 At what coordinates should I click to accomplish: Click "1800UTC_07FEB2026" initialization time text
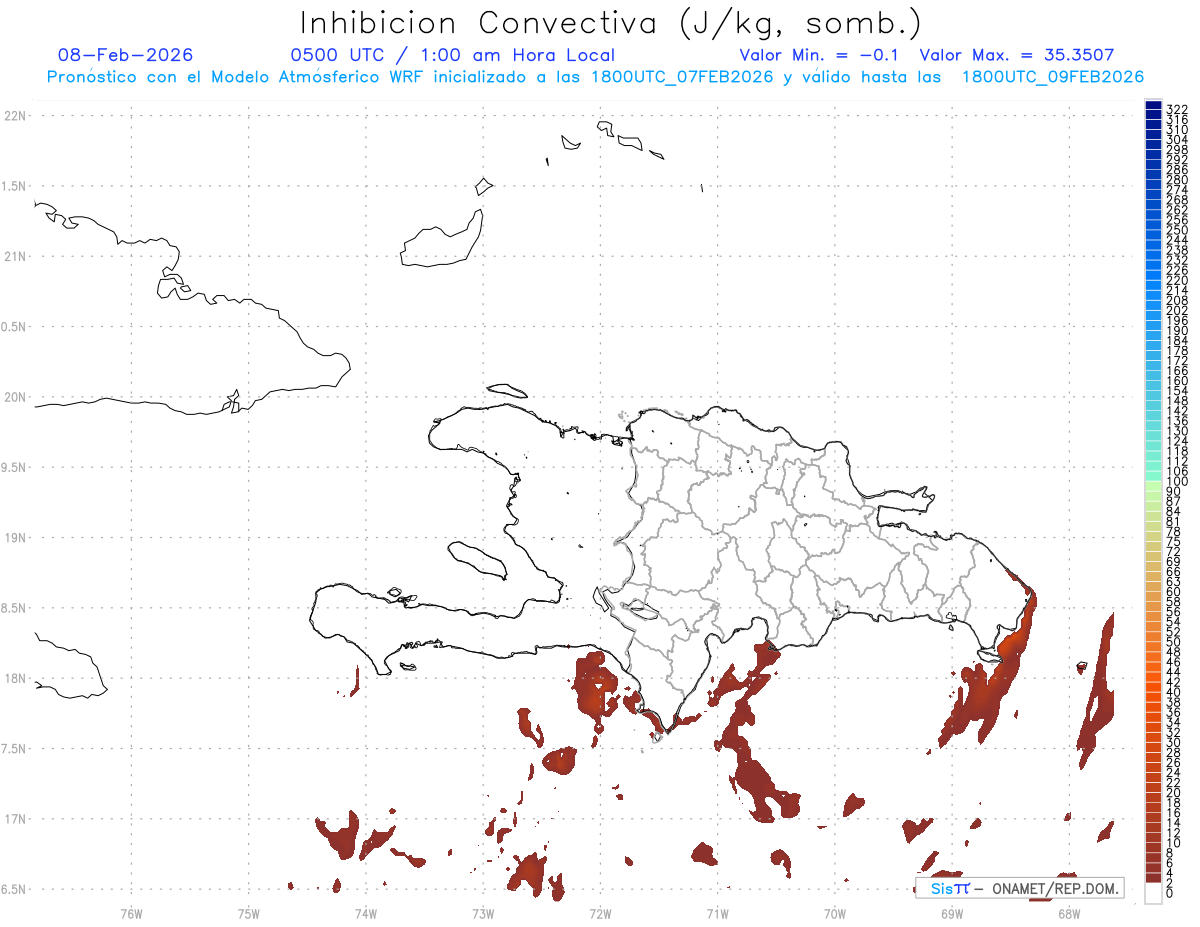click(682, 77)
